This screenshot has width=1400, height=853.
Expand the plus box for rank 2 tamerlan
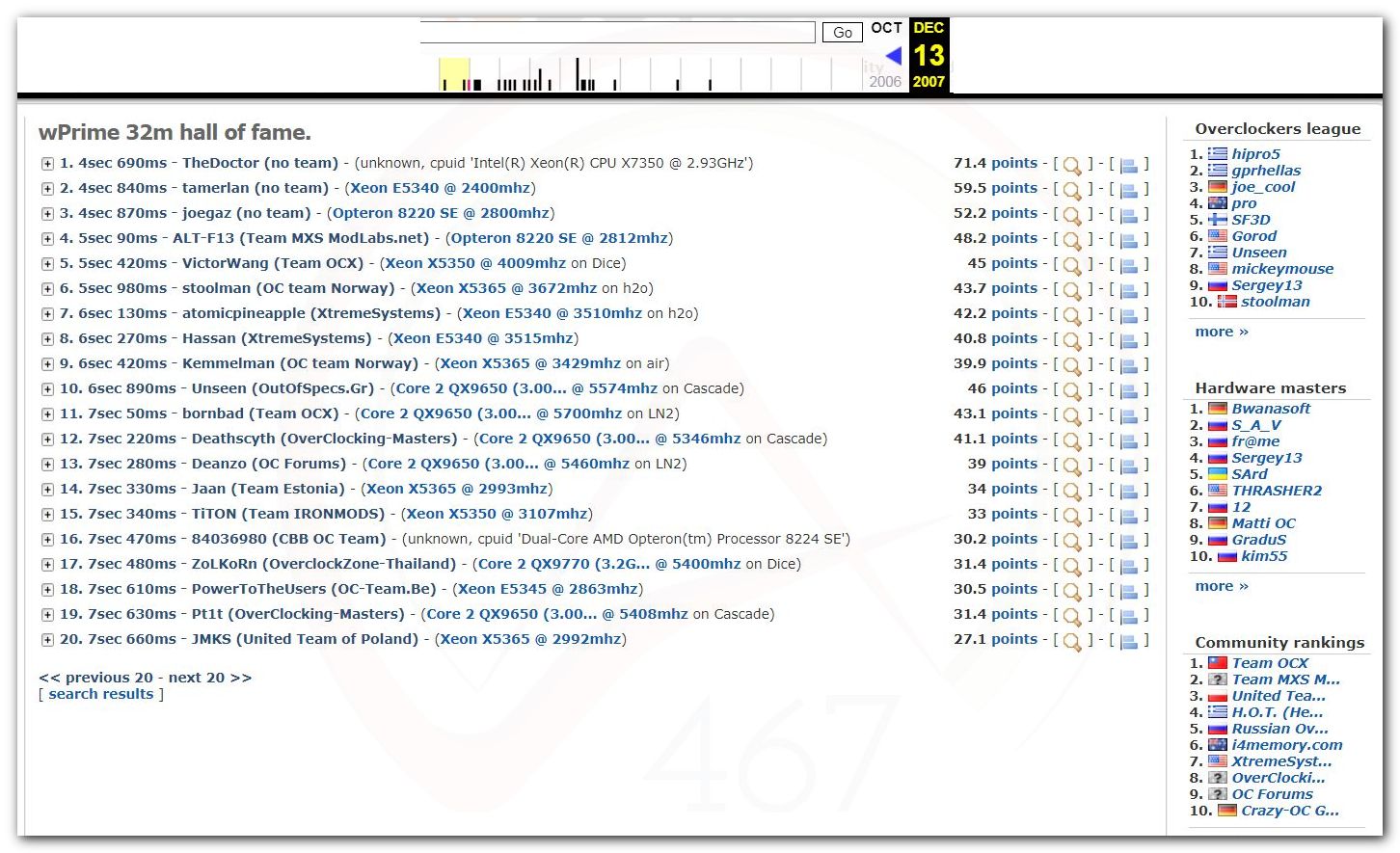(47, 189)
